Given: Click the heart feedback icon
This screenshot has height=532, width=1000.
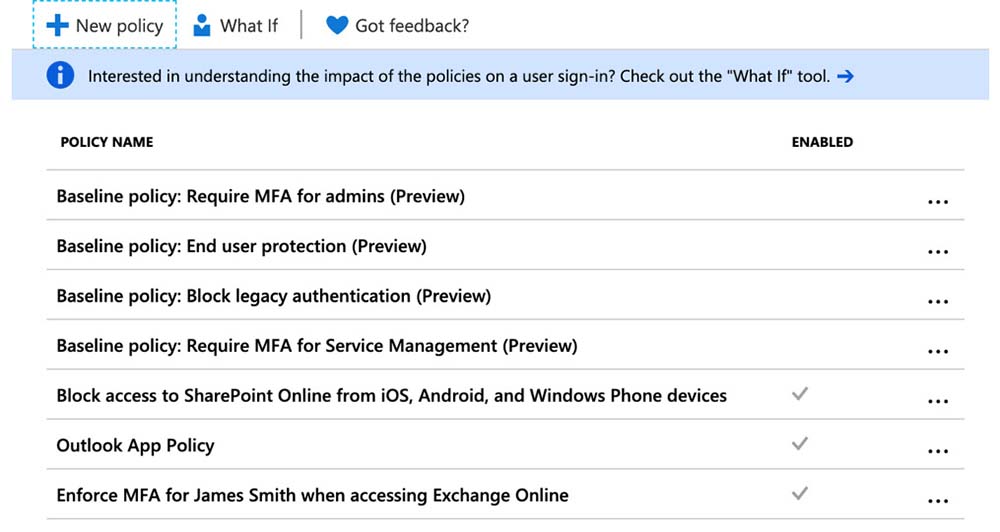Looking at the screenshot, I should pos(337,25).
